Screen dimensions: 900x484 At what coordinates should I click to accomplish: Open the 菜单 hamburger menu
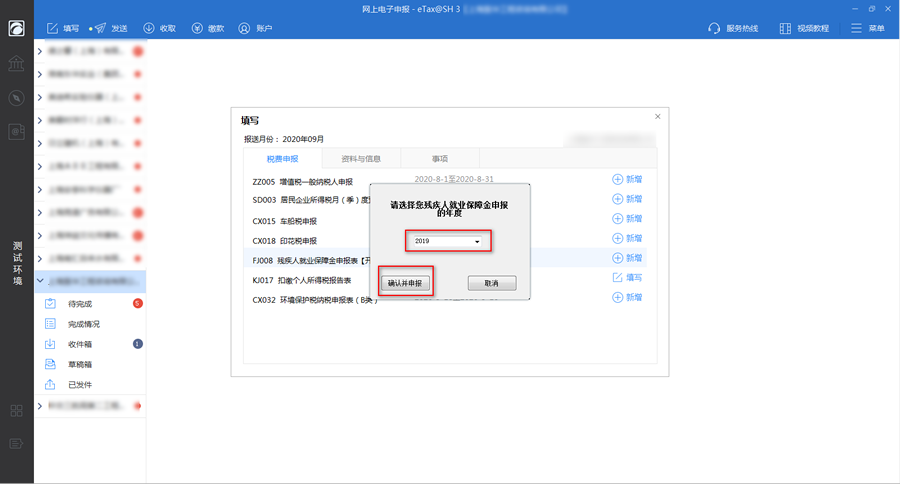point(868,28)
